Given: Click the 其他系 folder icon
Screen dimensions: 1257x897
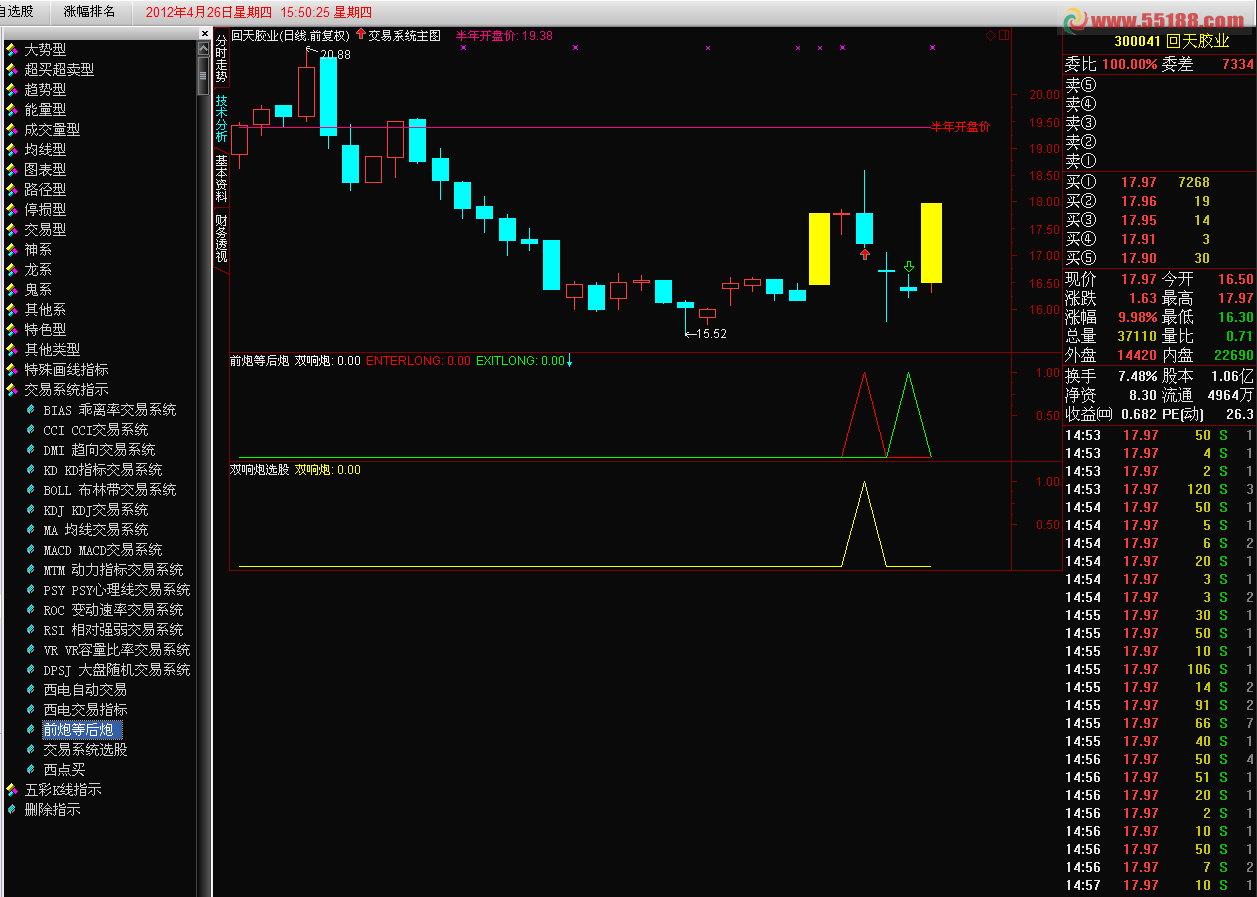Looking at the screenshot, I should 12,310.
